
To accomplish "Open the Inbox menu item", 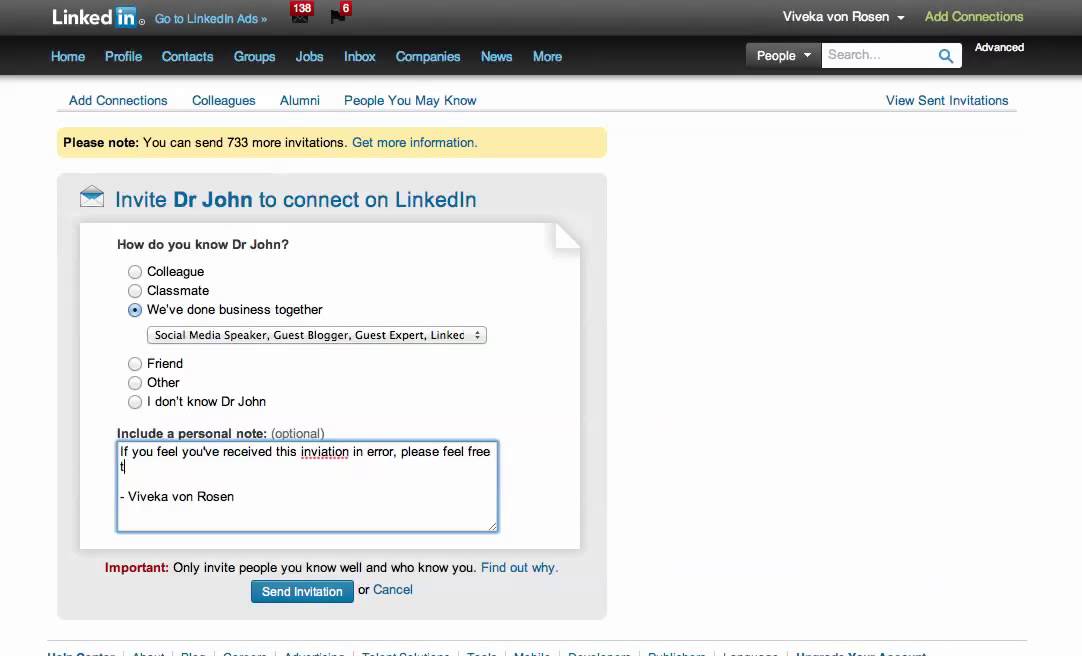I will coord(360,57).
